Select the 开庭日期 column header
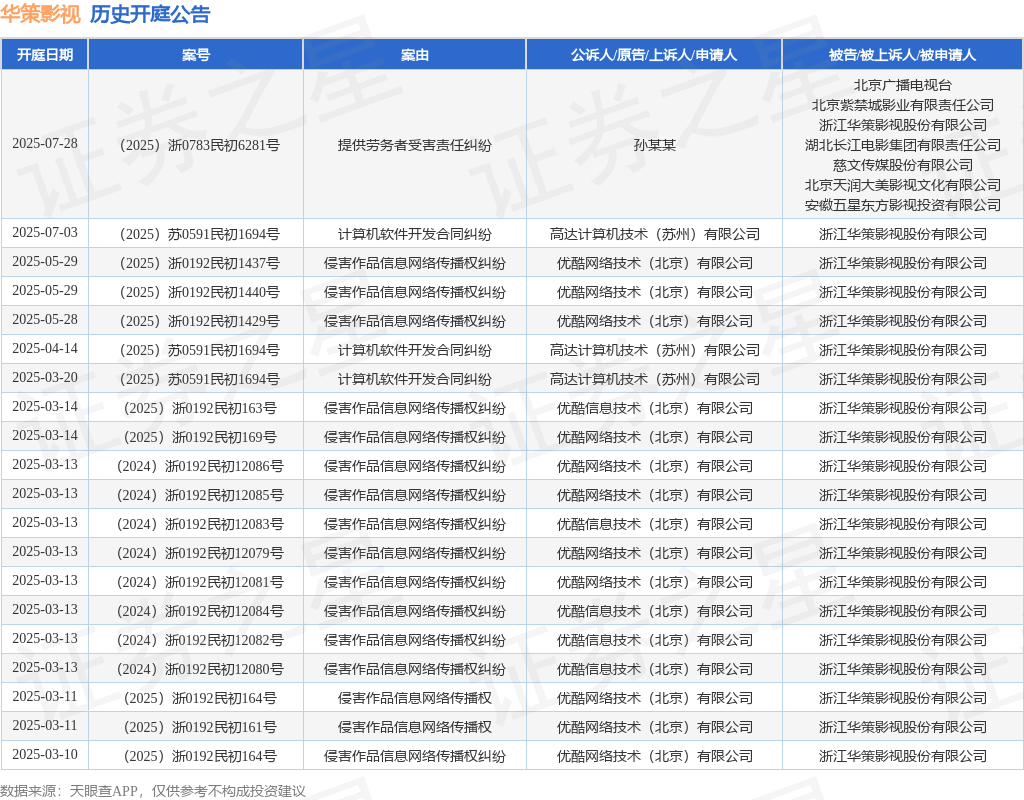This screenshot has height=800, width=1024. click(x=44, y=55)
